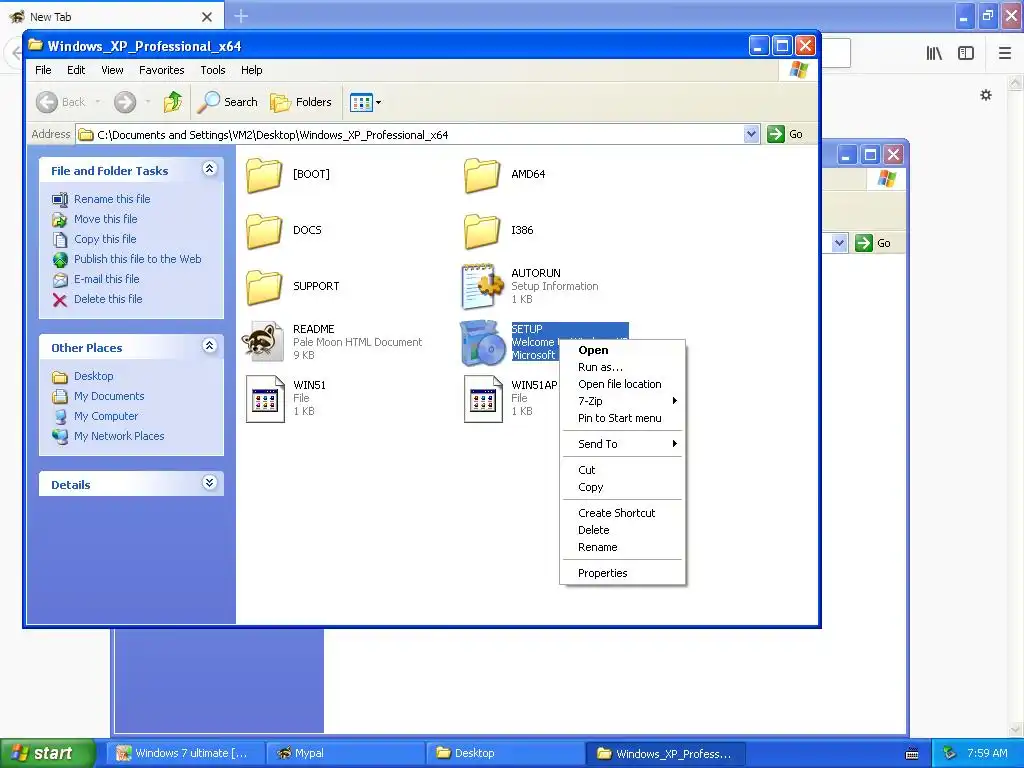Viewport: 1024px width, 768px height.
Task: Open the Views dropdown button
Action: point(365,102)
